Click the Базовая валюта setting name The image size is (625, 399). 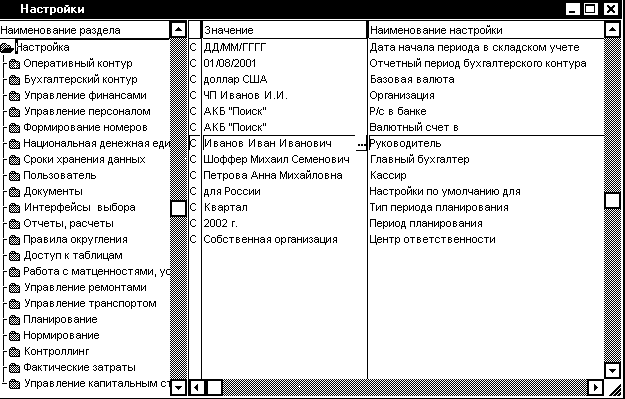(x=412, y=79)
